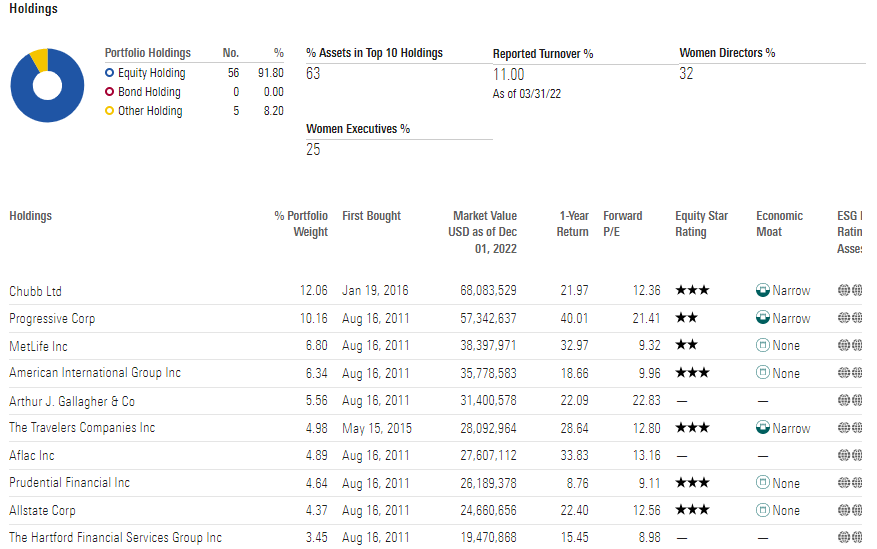
Task: Open the Aflac Inc holding link
Action: coord(32,456)
